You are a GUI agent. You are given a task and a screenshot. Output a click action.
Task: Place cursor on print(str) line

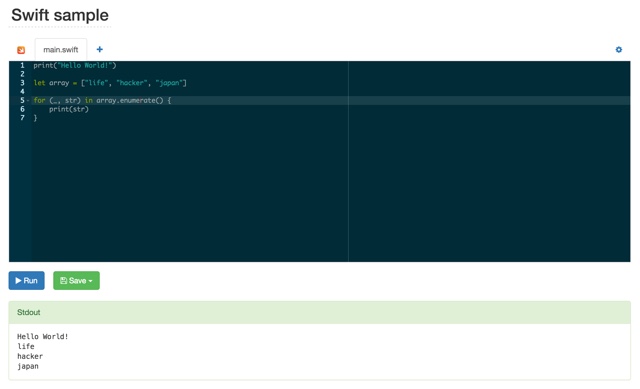[69, 109]
